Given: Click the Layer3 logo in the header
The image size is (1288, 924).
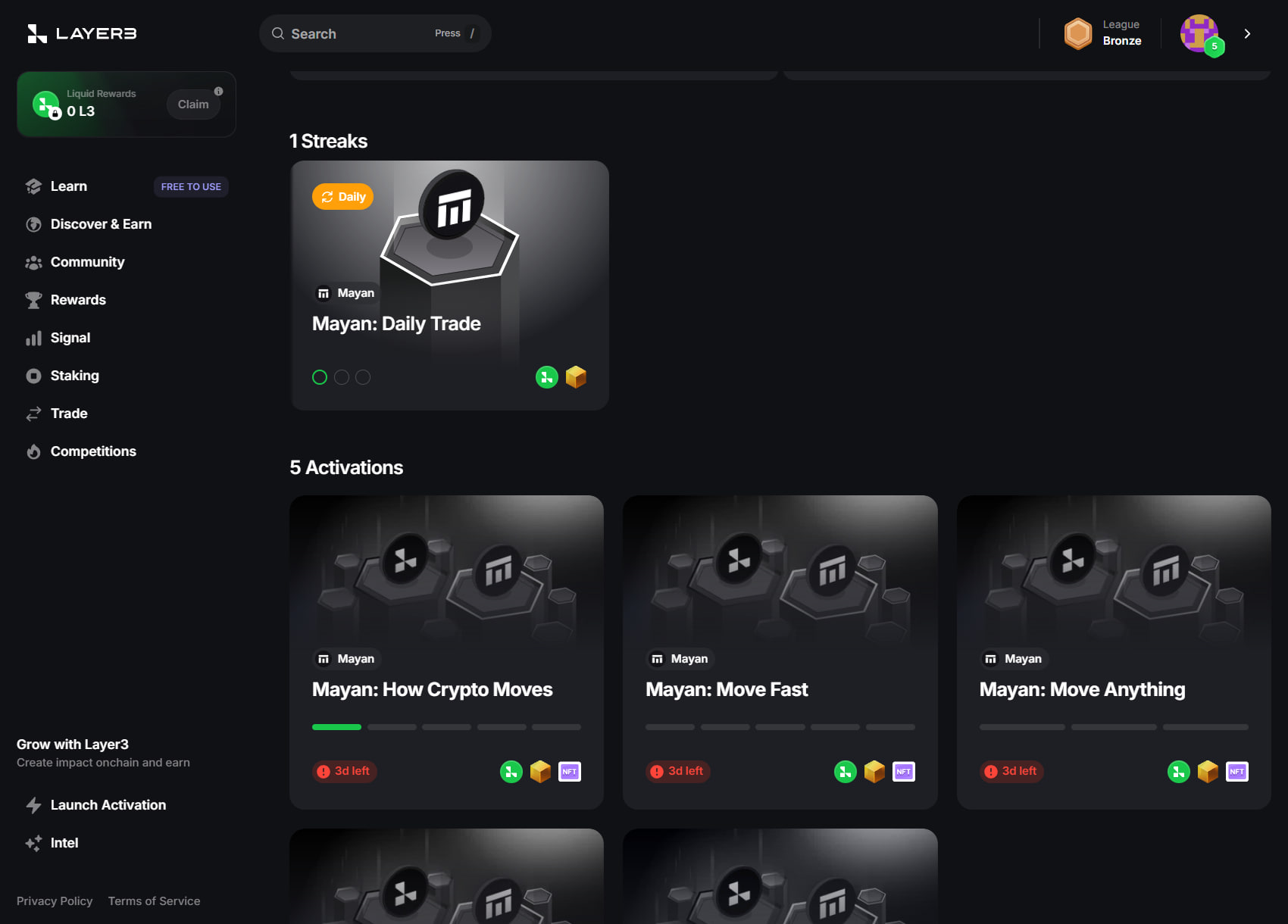Looking at the screenshot, I should 82,33.
